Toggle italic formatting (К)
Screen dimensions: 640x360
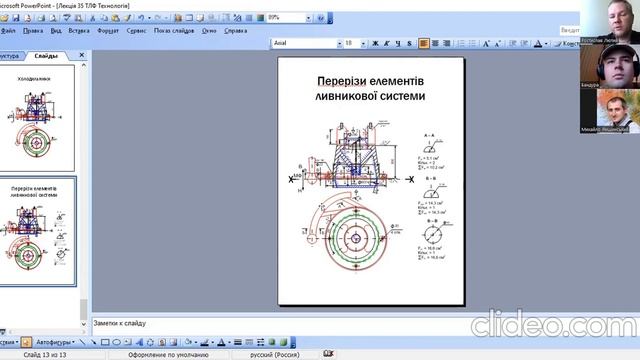[387, 43]
